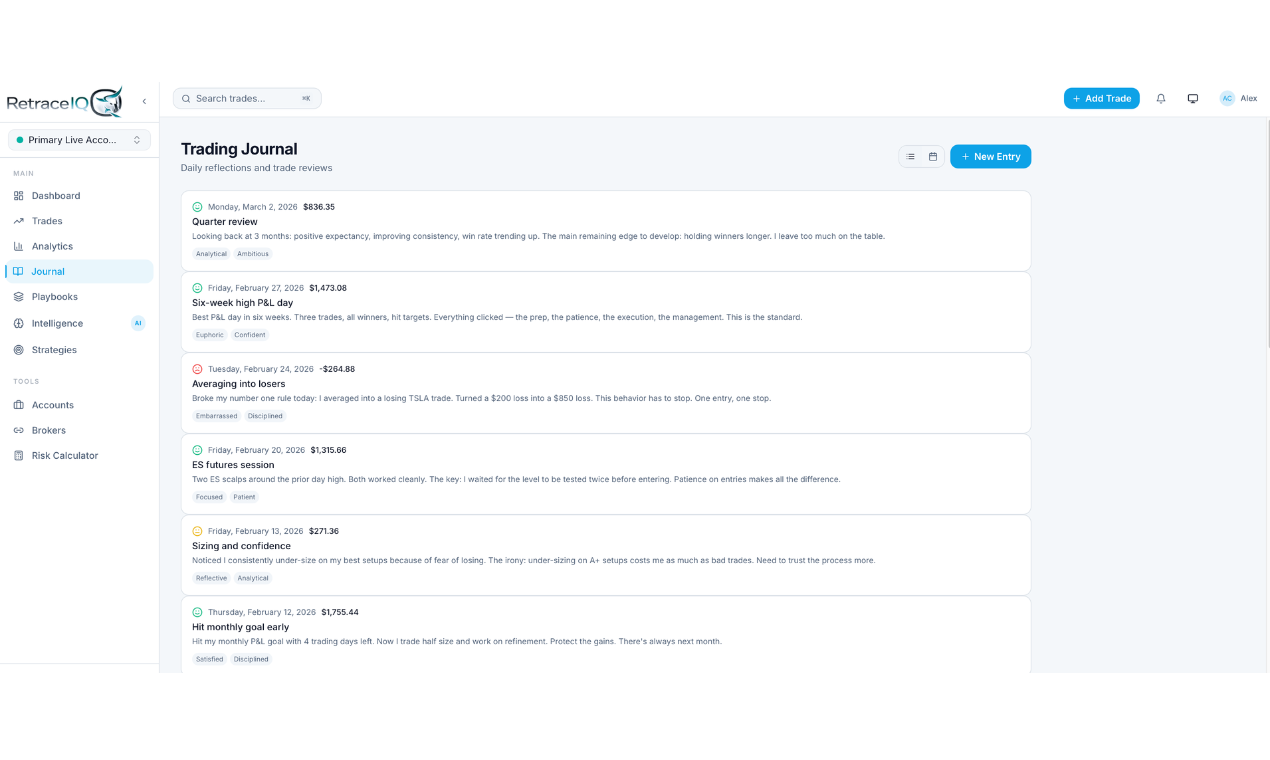Open the Primary Live Account selector
1270x760 pixels.
[78, 139]
